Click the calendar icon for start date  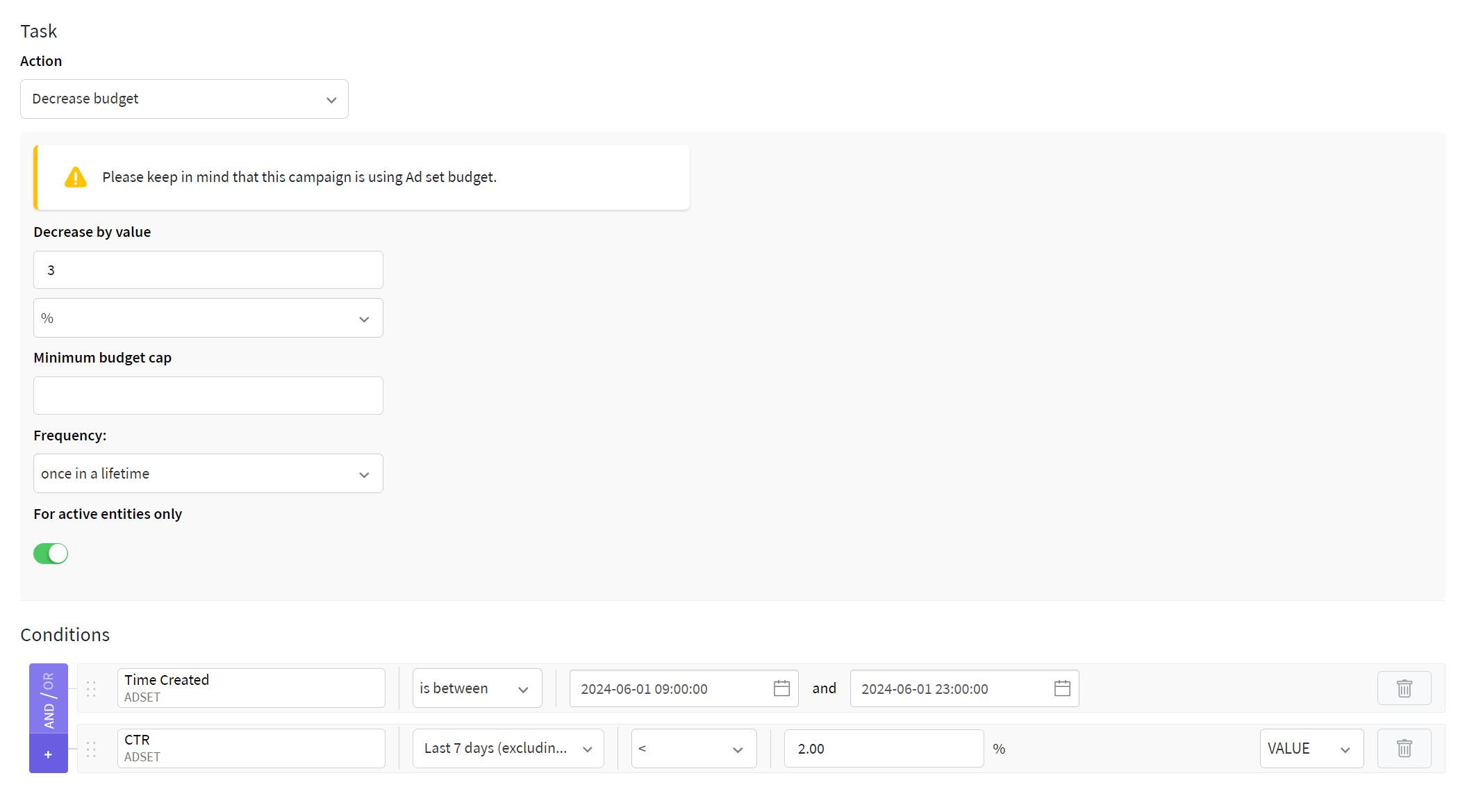[783, 689]
